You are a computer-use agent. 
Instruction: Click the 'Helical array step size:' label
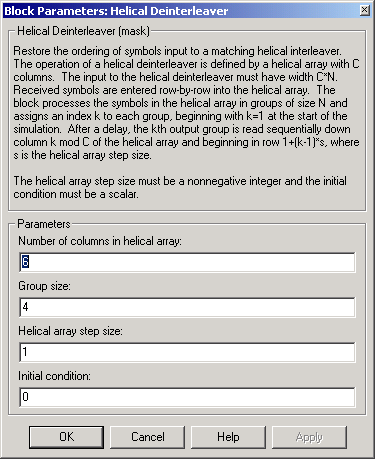[x=70, y=331]
